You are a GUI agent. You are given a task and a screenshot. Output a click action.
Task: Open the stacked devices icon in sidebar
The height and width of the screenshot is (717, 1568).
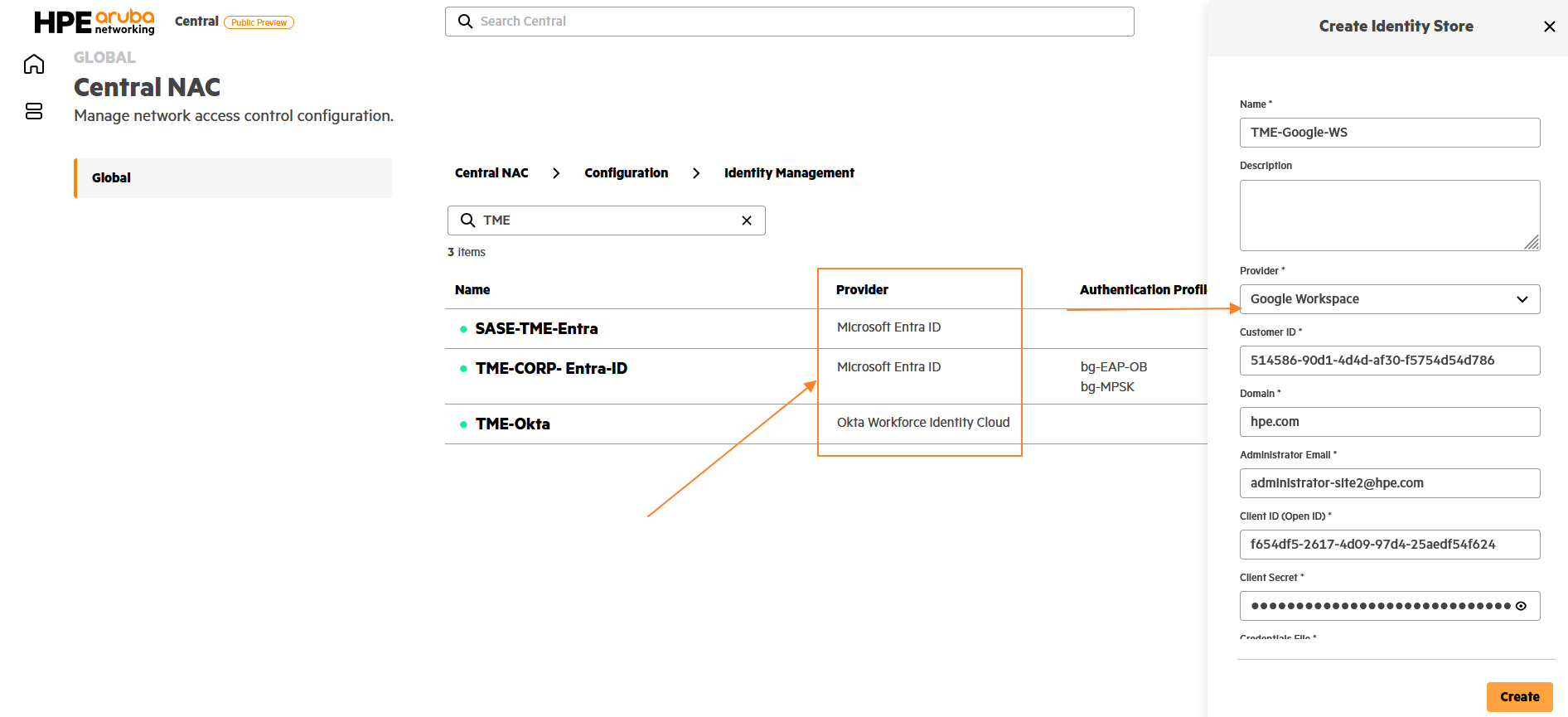(34, 111)
